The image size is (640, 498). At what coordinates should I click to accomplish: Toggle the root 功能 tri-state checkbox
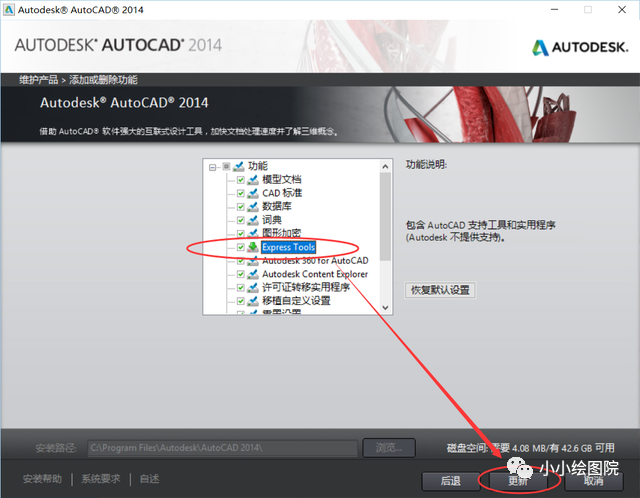click(x=226, y=166)
